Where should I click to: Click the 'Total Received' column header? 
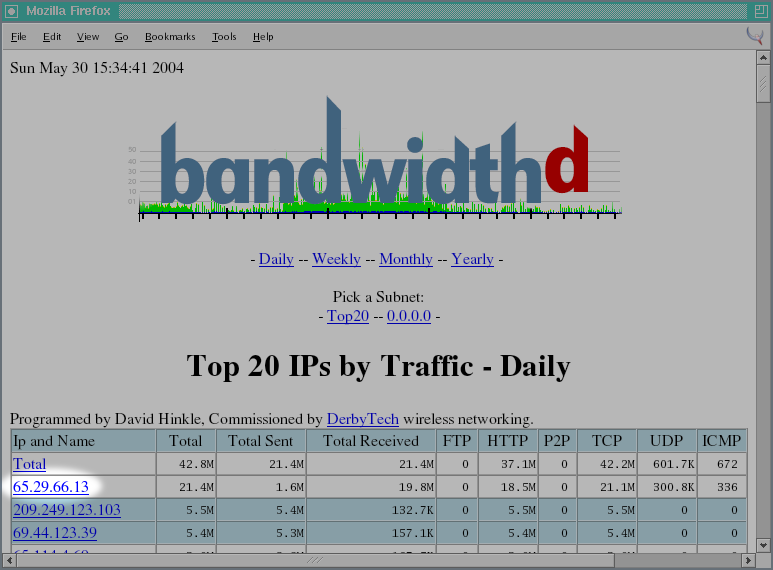pyautogui.click(x=371, y=441)
